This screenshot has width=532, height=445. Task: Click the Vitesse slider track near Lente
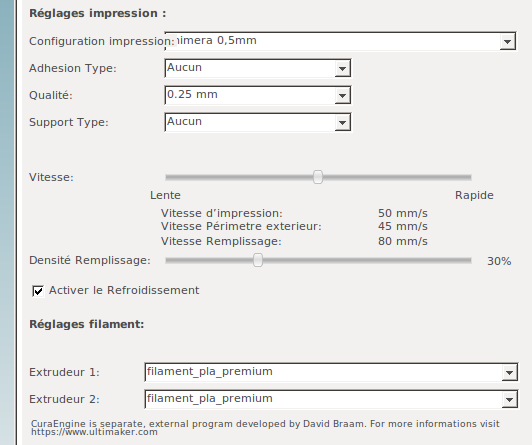[x=182, y=177]
